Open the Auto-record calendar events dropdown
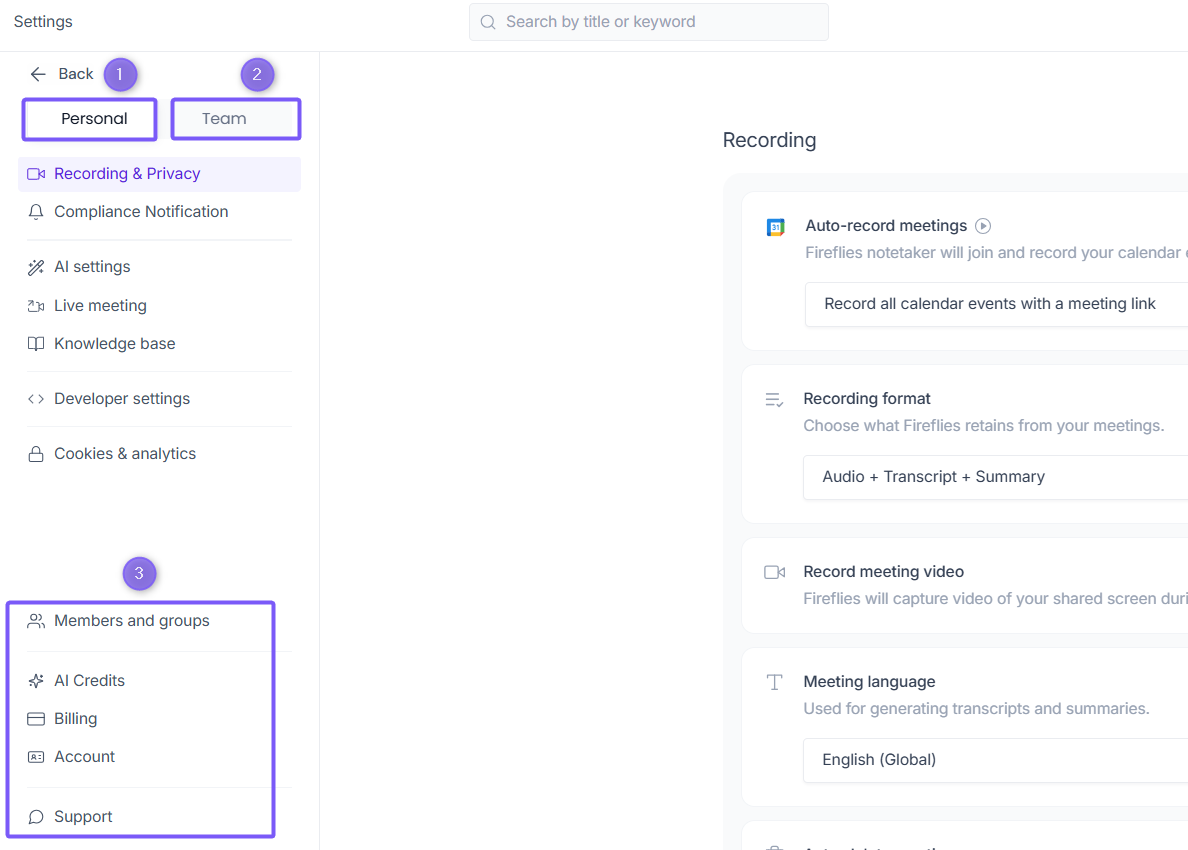This screenshot has width=1188, height=850. pyautogui.click(x=996, y=304)
